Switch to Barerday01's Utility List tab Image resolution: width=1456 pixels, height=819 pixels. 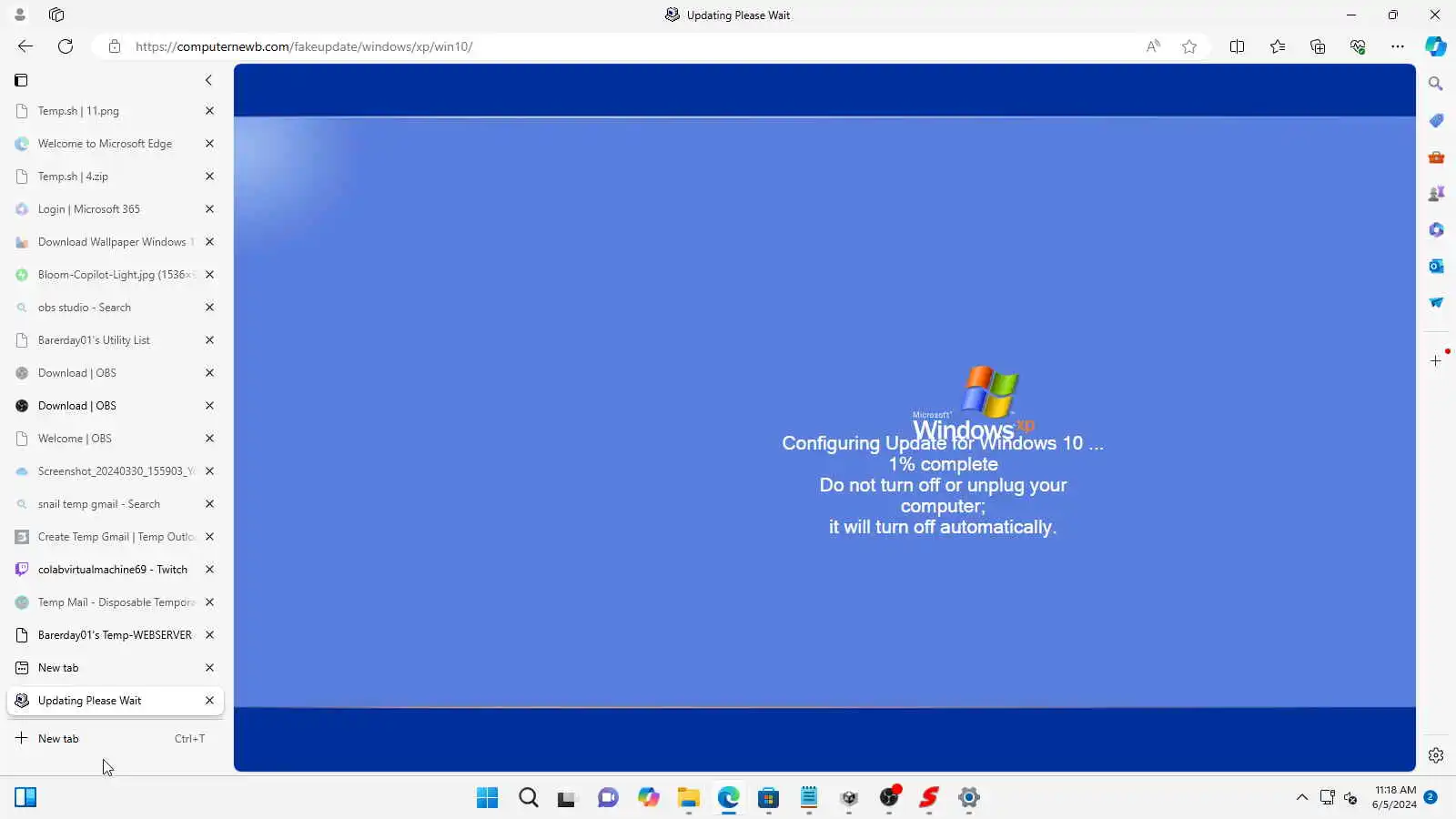point(115,340)
